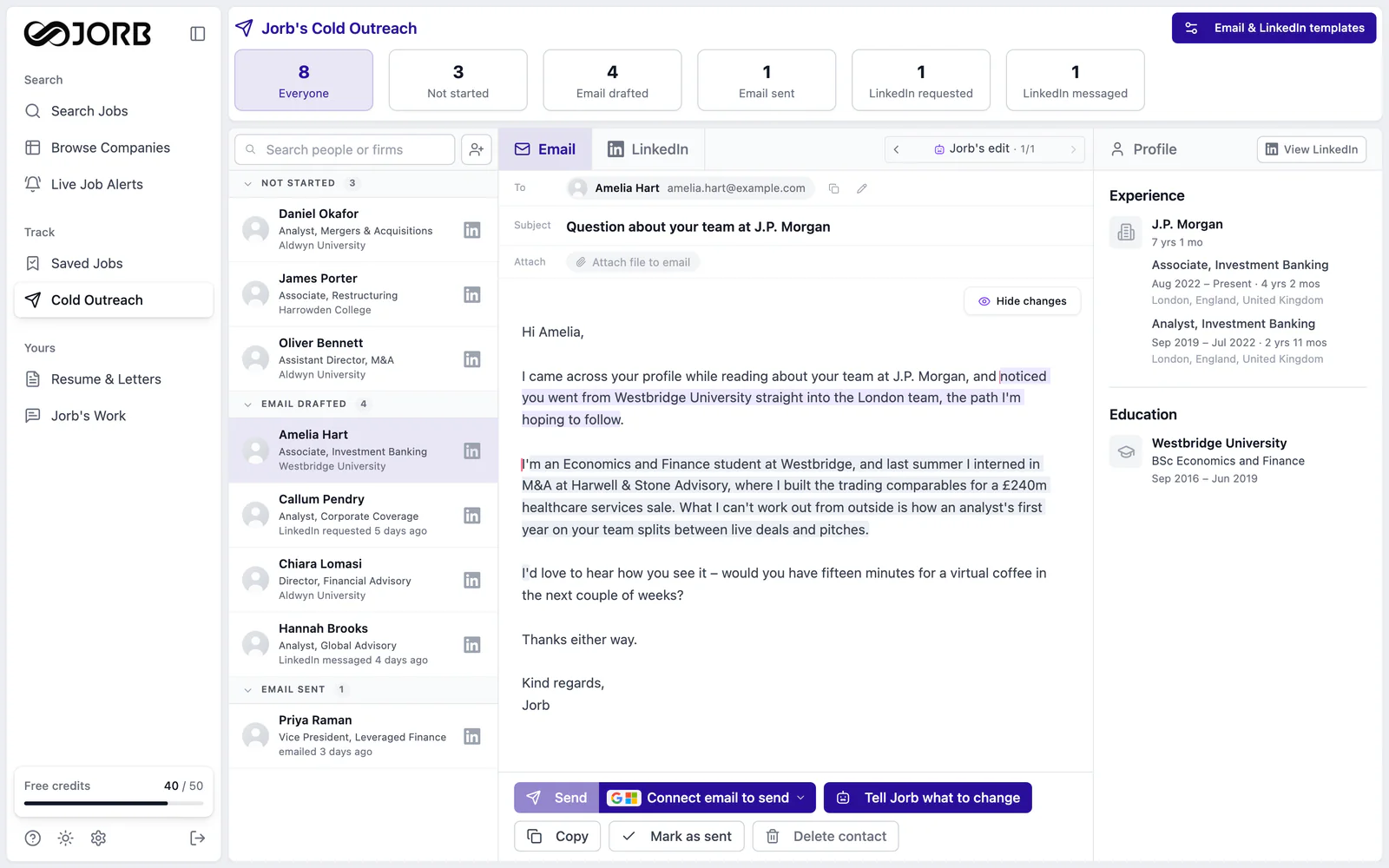The height and width of the screenshot is (868, 1389).
Task: Click Attach file to email
Action: pyautogui.click(x=633, y=262)
